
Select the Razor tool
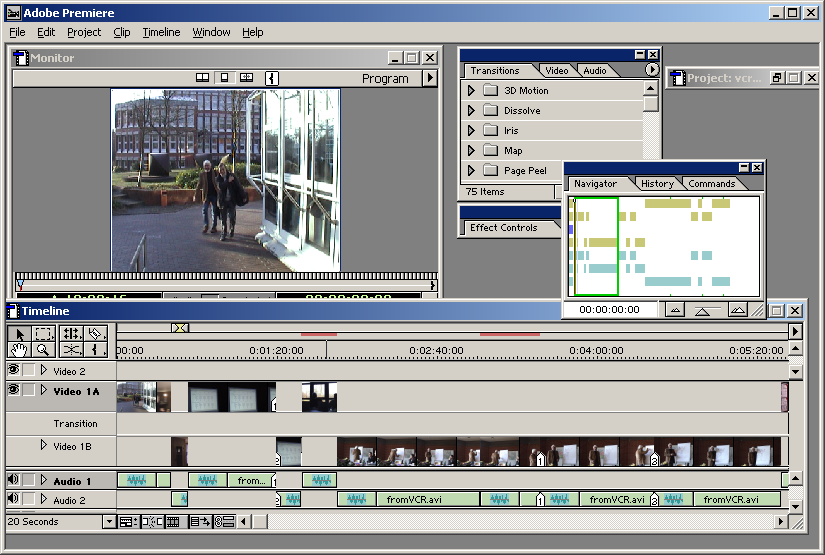point(95,334)
